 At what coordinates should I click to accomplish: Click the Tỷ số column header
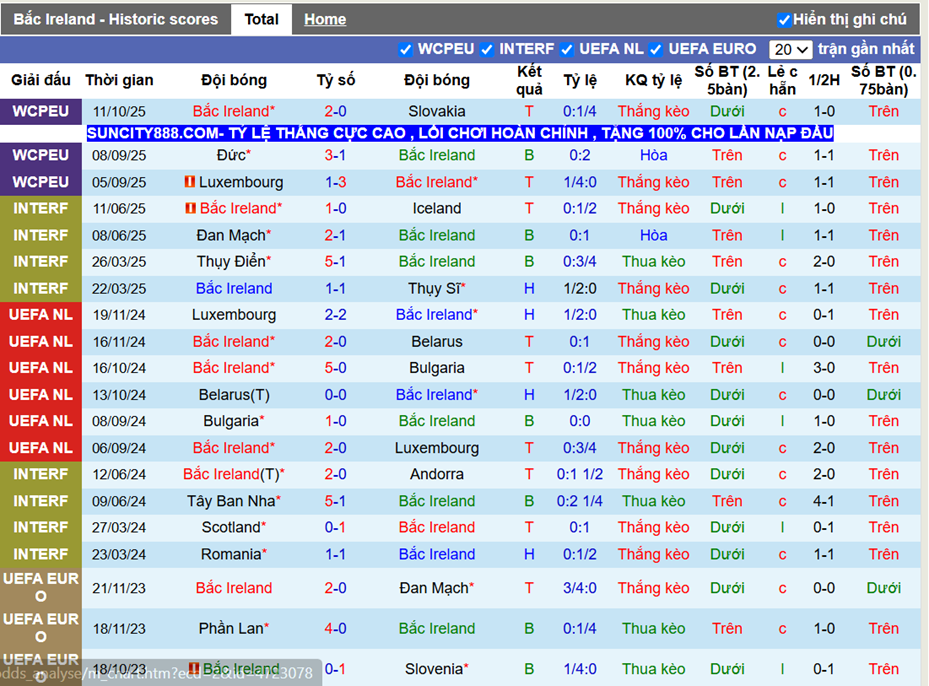(x=335, y=80)
